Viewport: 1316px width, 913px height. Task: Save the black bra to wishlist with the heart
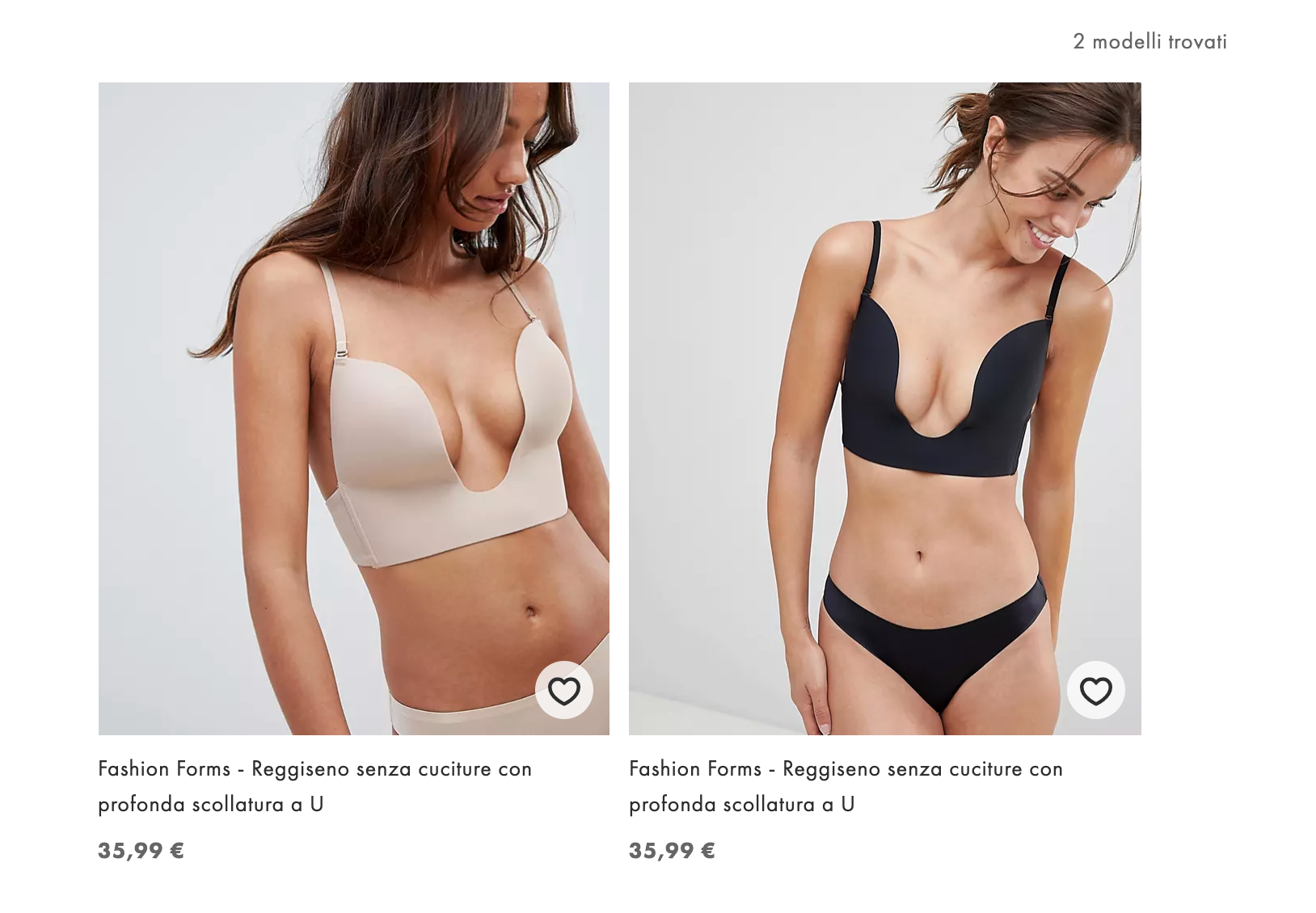[1095, 691]
